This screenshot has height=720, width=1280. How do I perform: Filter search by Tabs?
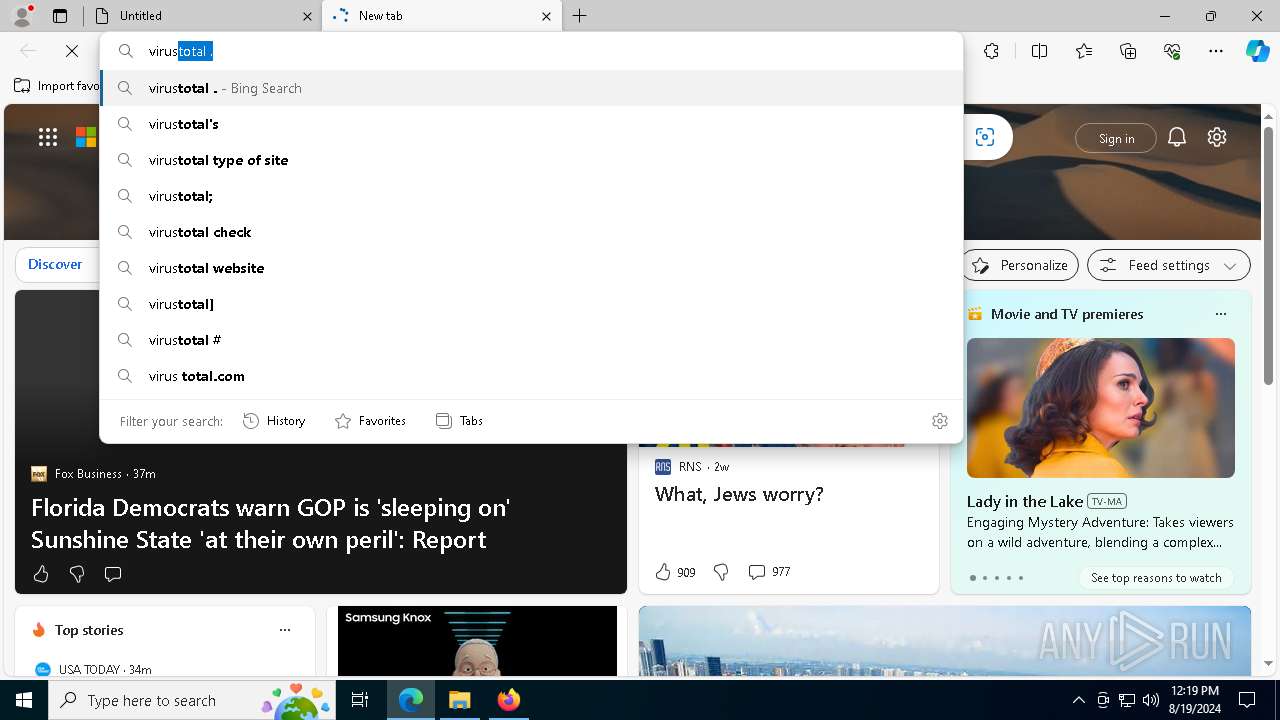(459, 421)
